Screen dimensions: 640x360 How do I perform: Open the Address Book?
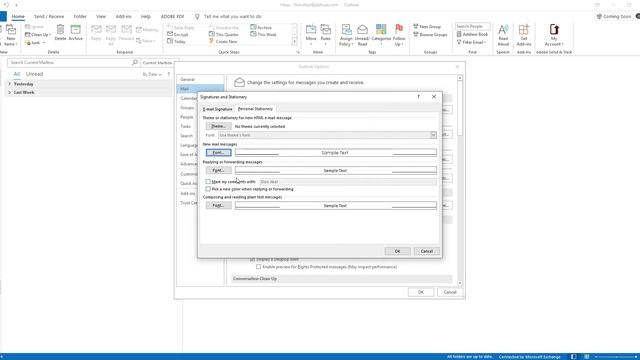coord(472,34)
